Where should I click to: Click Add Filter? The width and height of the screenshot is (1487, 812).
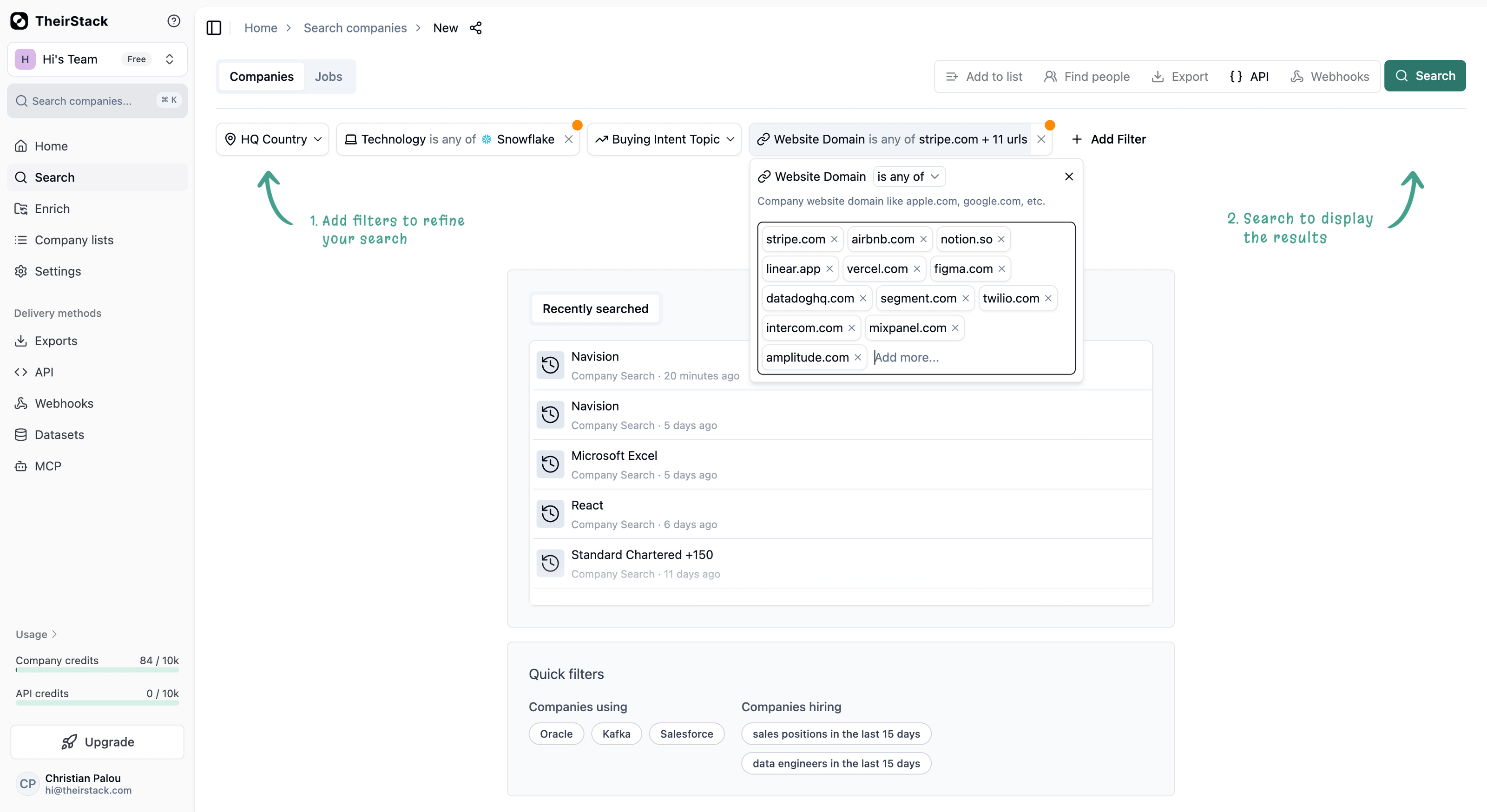click(x=1108, y=139)
